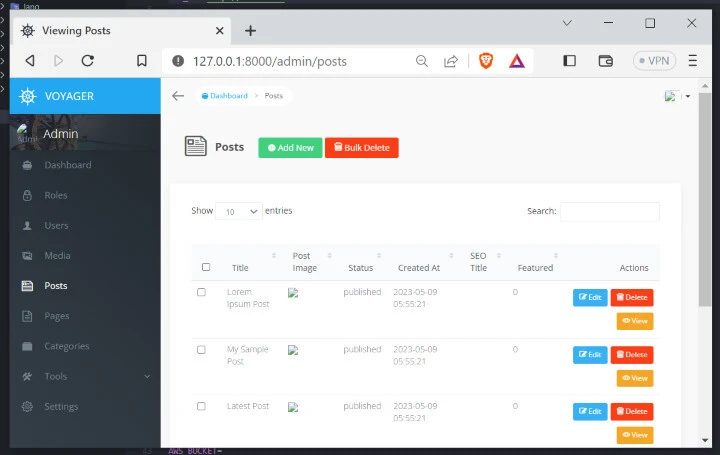This screenshot has width=720, height=455.
Task: Sort table by Status column
Action: [x=365, y=262]
